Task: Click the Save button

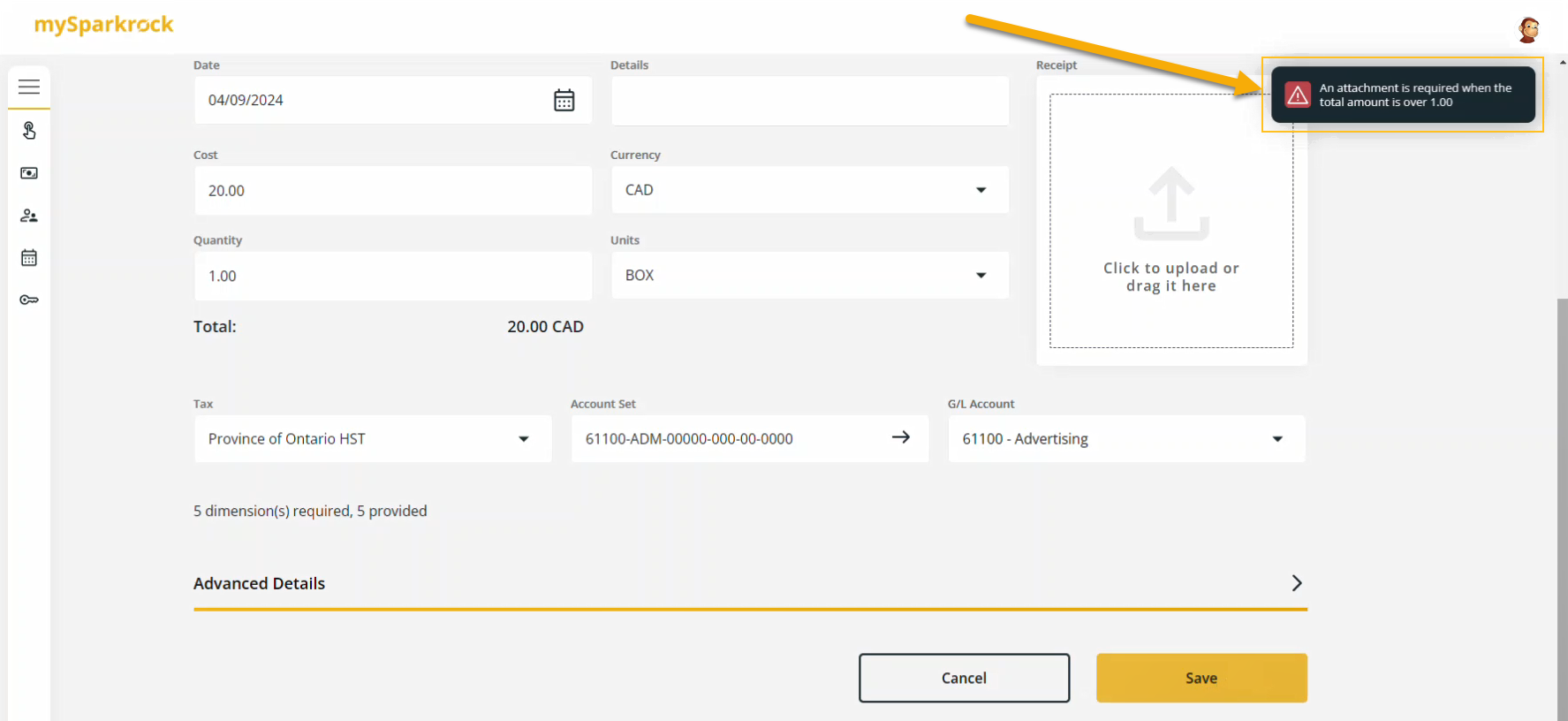Action: coord(1201,678)
